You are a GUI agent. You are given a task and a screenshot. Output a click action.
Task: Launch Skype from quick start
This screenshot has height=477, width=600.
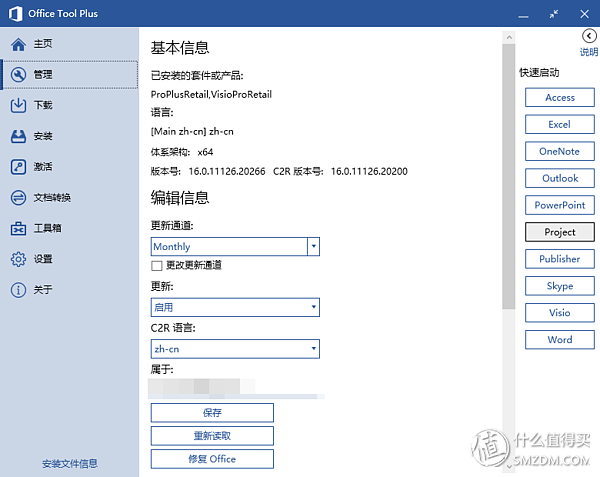(x=560, y=286)
